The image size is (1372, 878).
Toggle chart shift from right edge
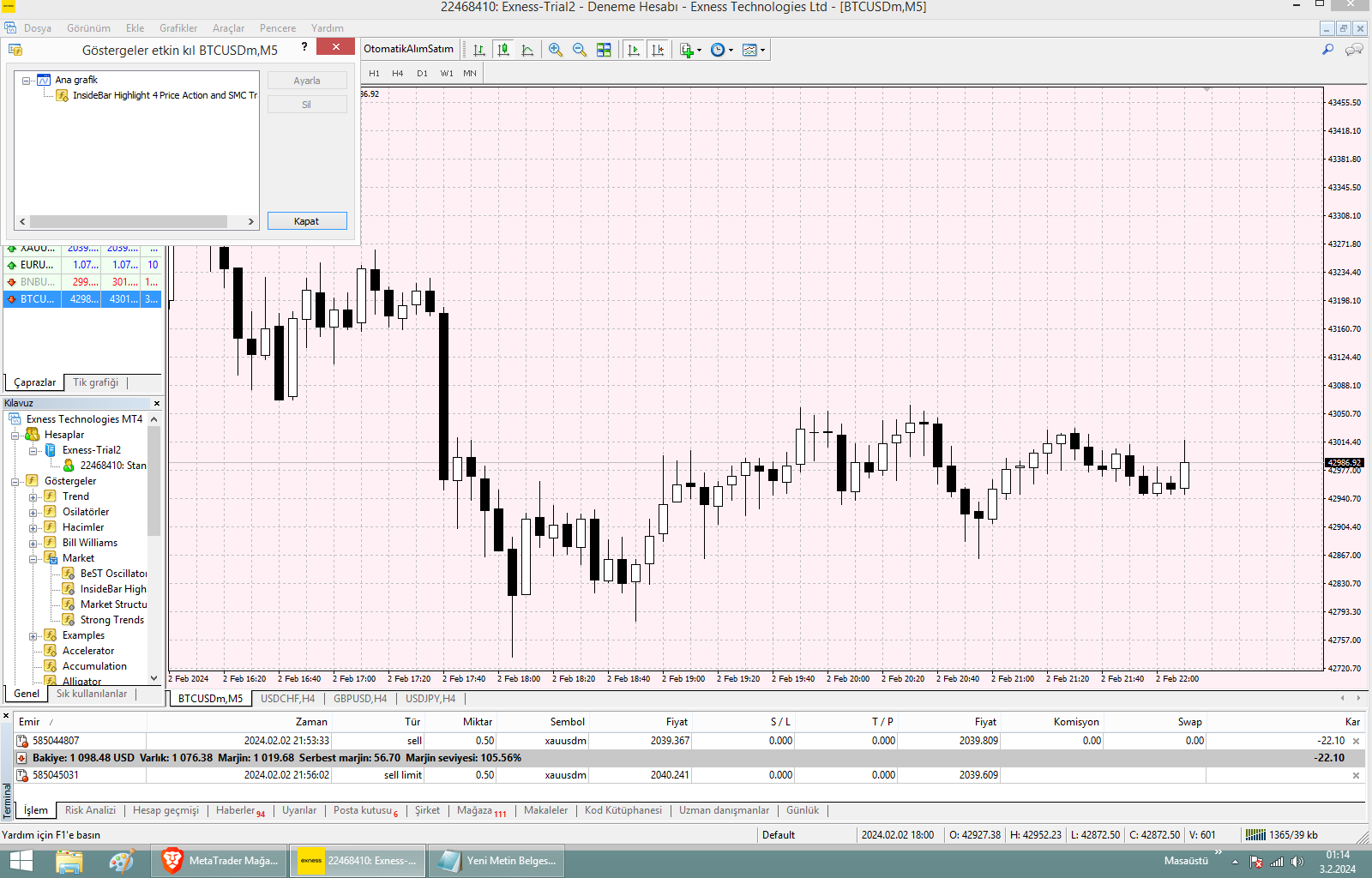point(658,50)
